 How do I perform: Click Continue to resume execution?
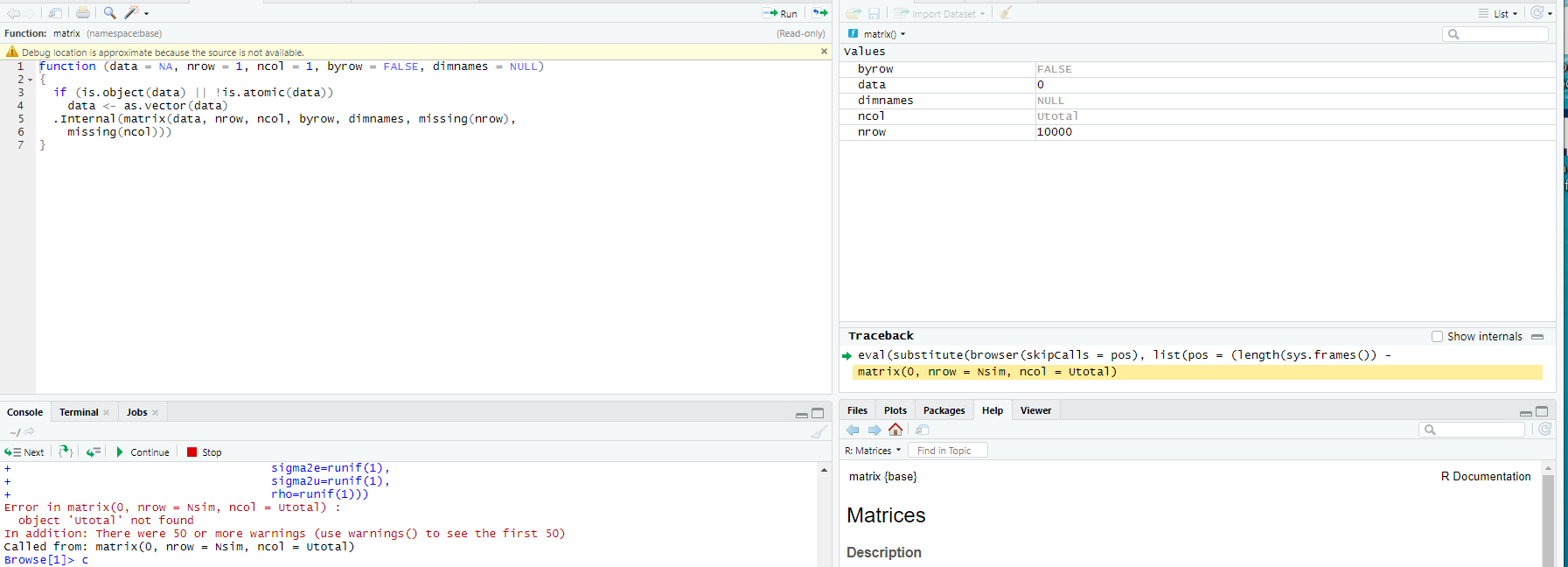point(143,452)
